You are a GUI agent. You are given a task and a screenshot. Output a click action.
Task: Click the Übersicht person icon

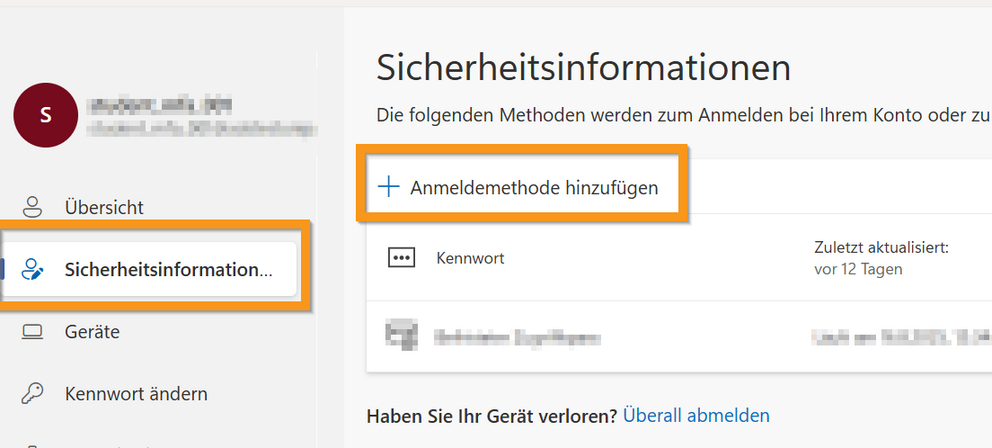pos(33,207)
